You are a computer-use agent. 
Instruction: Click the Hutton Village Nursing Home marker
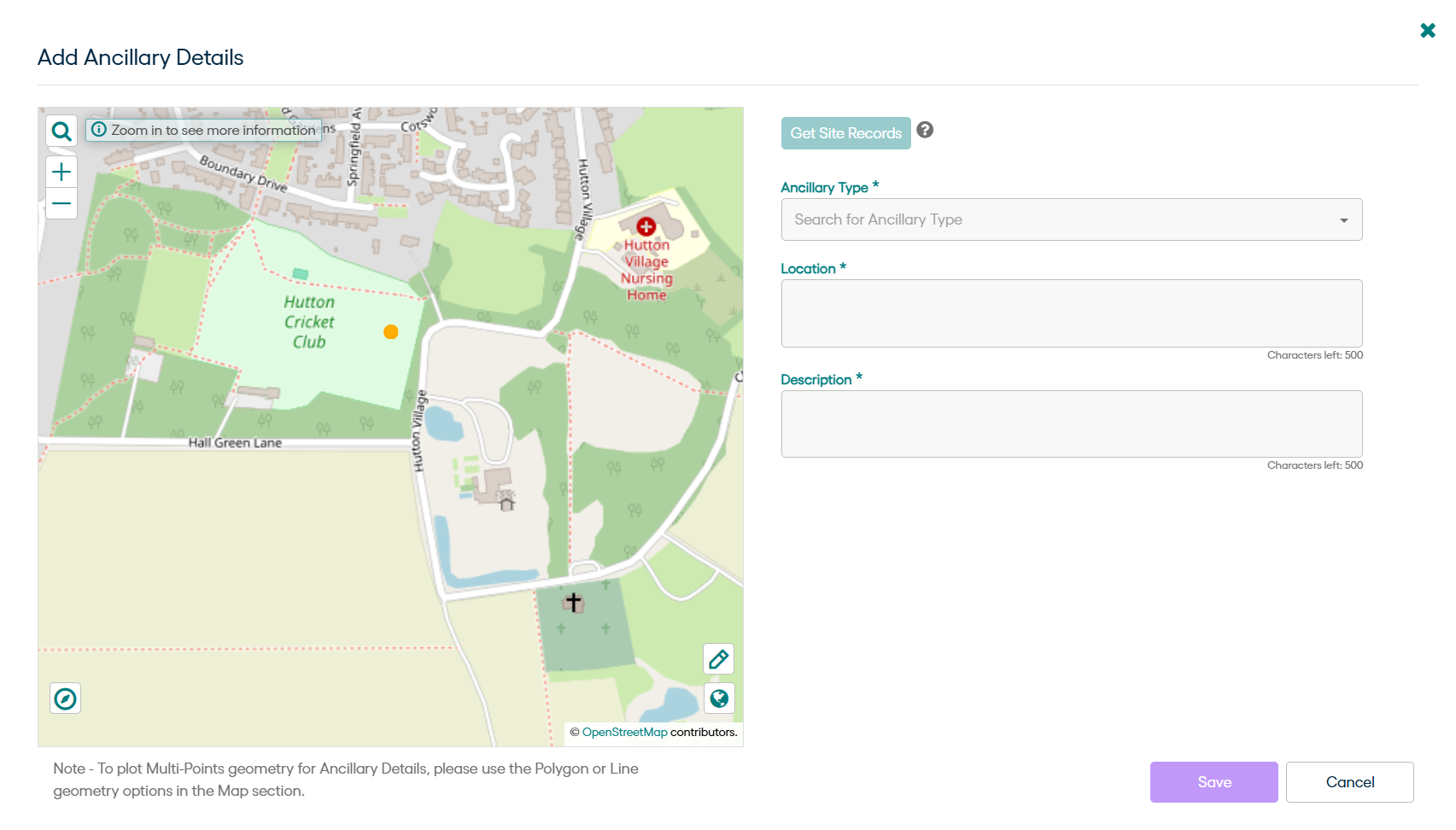[x=646, y=226]
